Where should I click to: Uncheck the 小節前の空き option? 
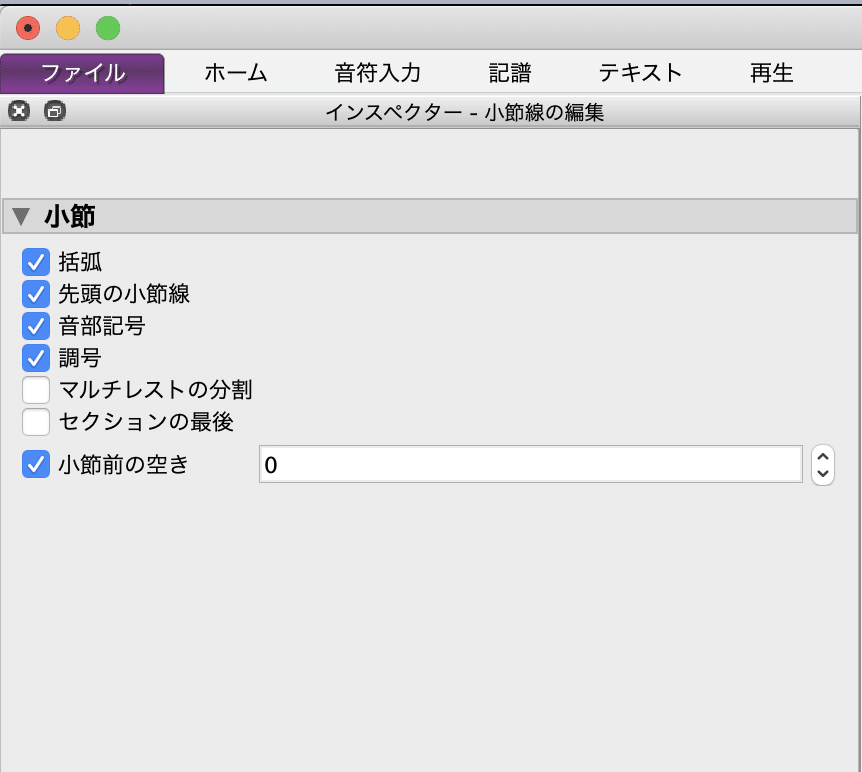(x=36, y=463)
